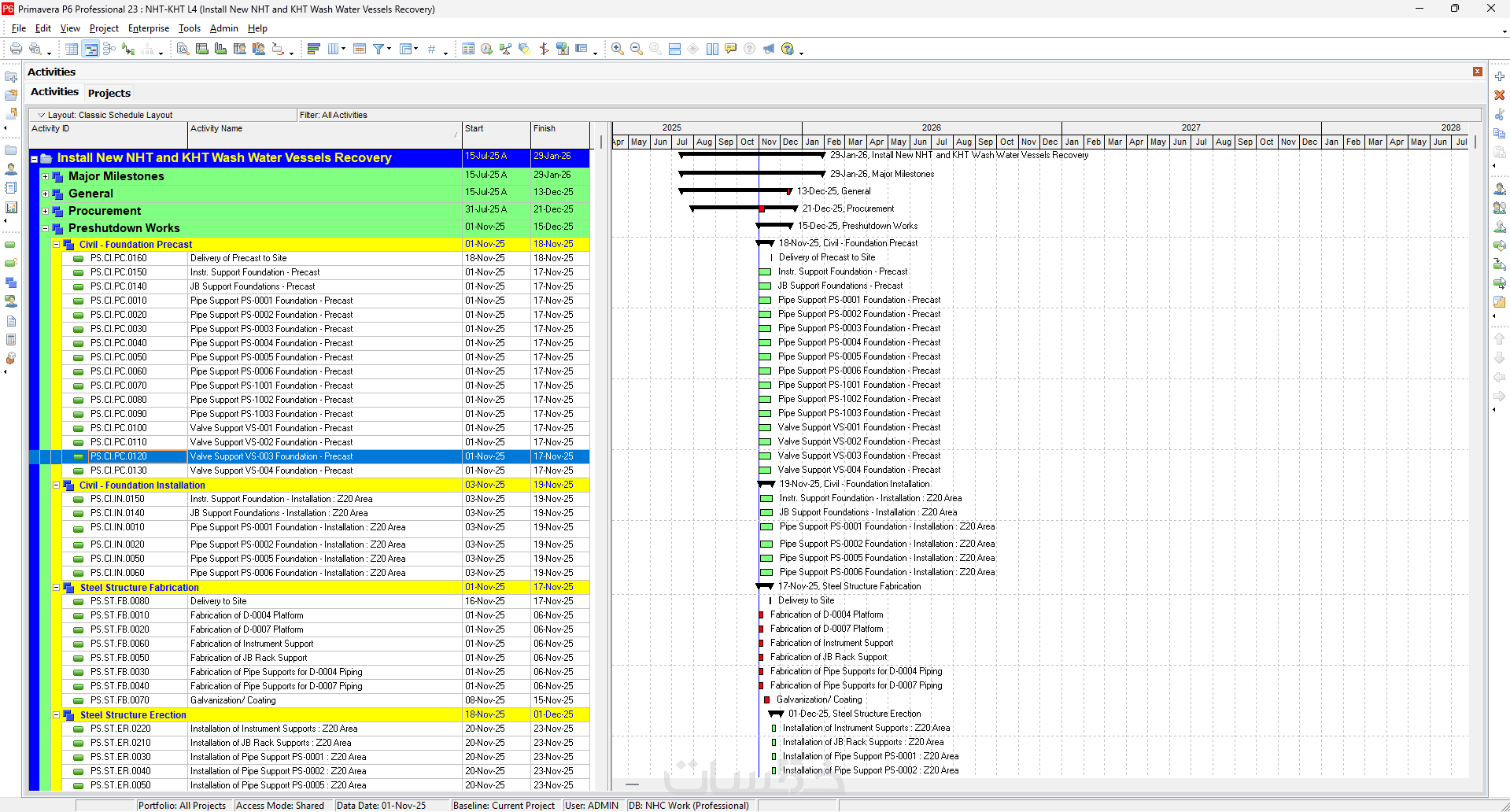Collapse the Preshutdown Works group
This screenshot has height=812, width=1510.
point(45,228)
